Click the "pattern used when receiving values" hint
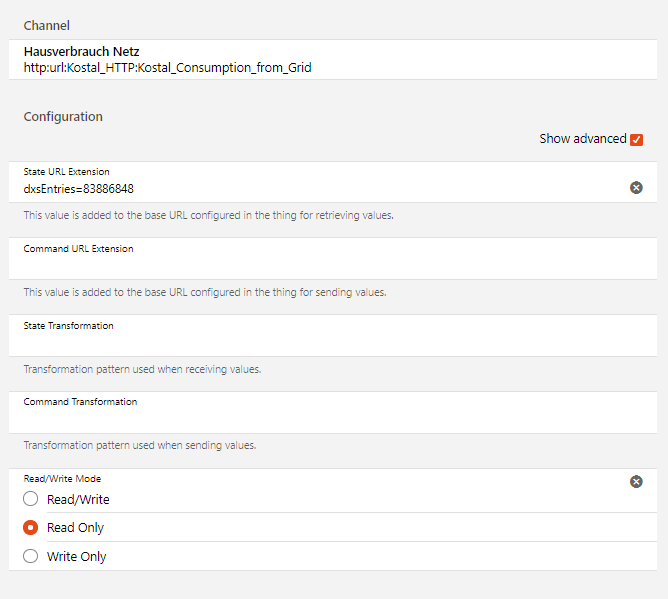Screen dimensions: 668x599 point(142,369)
